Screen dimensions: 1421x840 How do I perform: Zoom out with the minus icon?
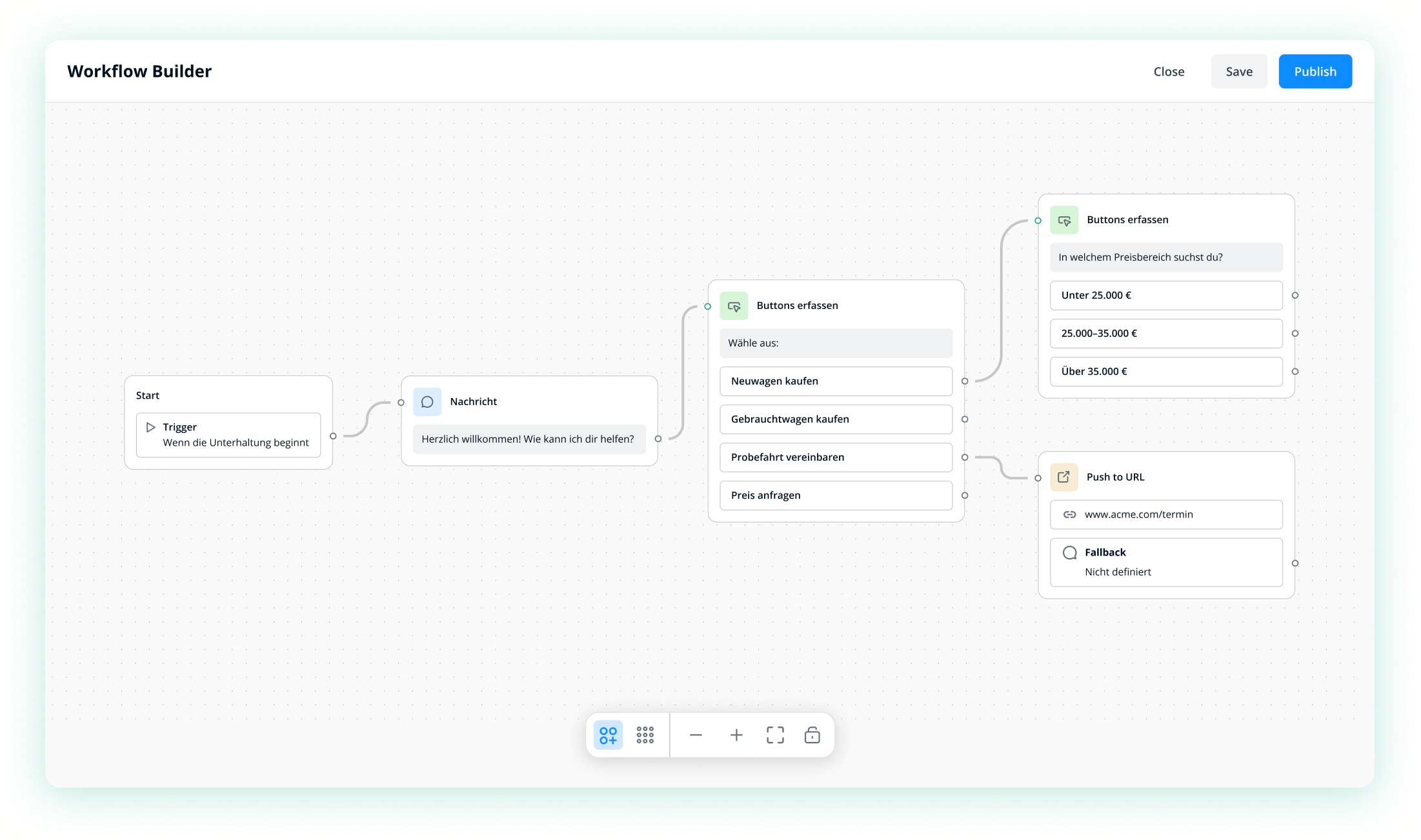point(696,735)
